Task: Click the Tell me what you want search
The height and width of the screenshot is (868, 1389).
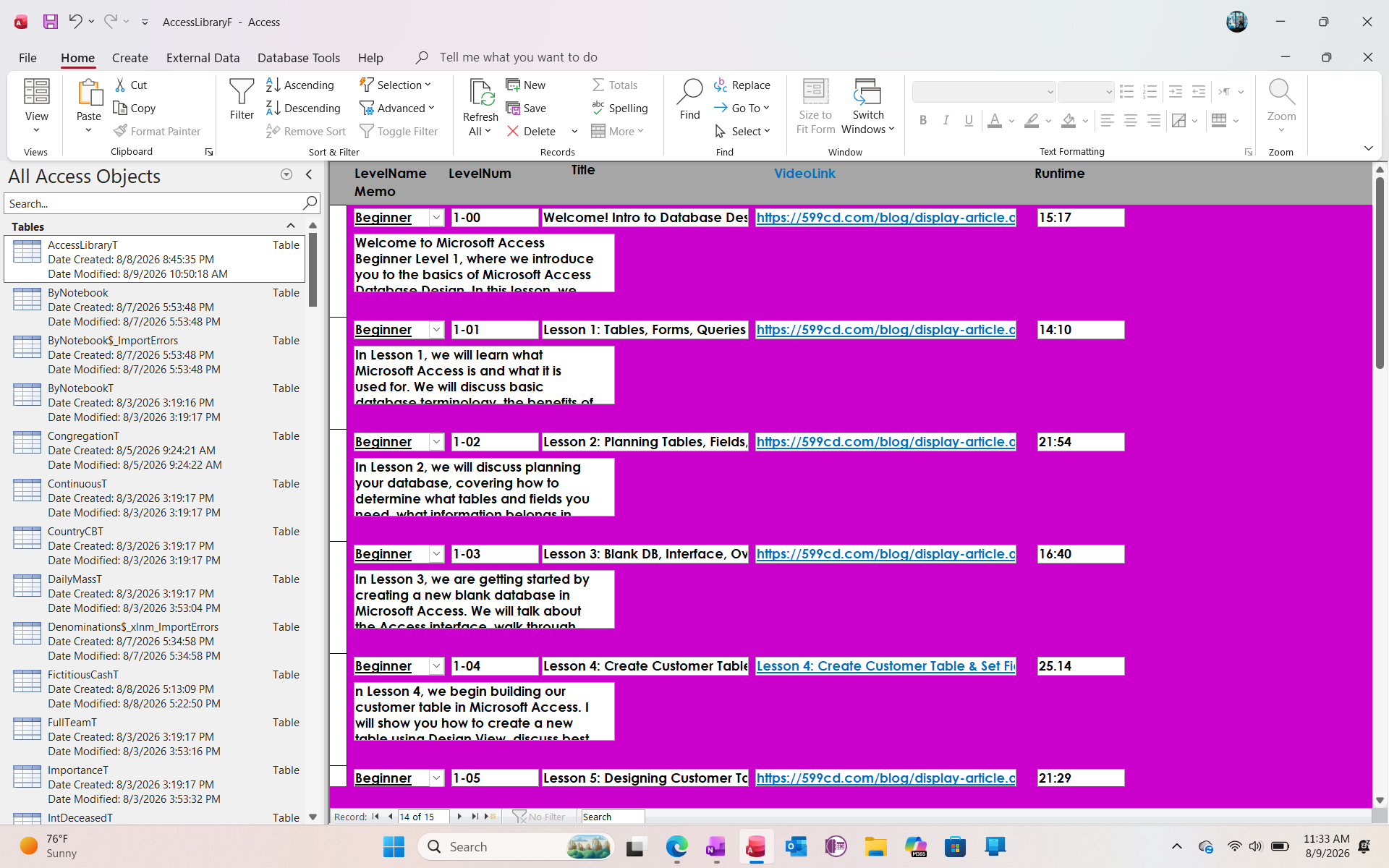Action: click(x=518, y=57)
